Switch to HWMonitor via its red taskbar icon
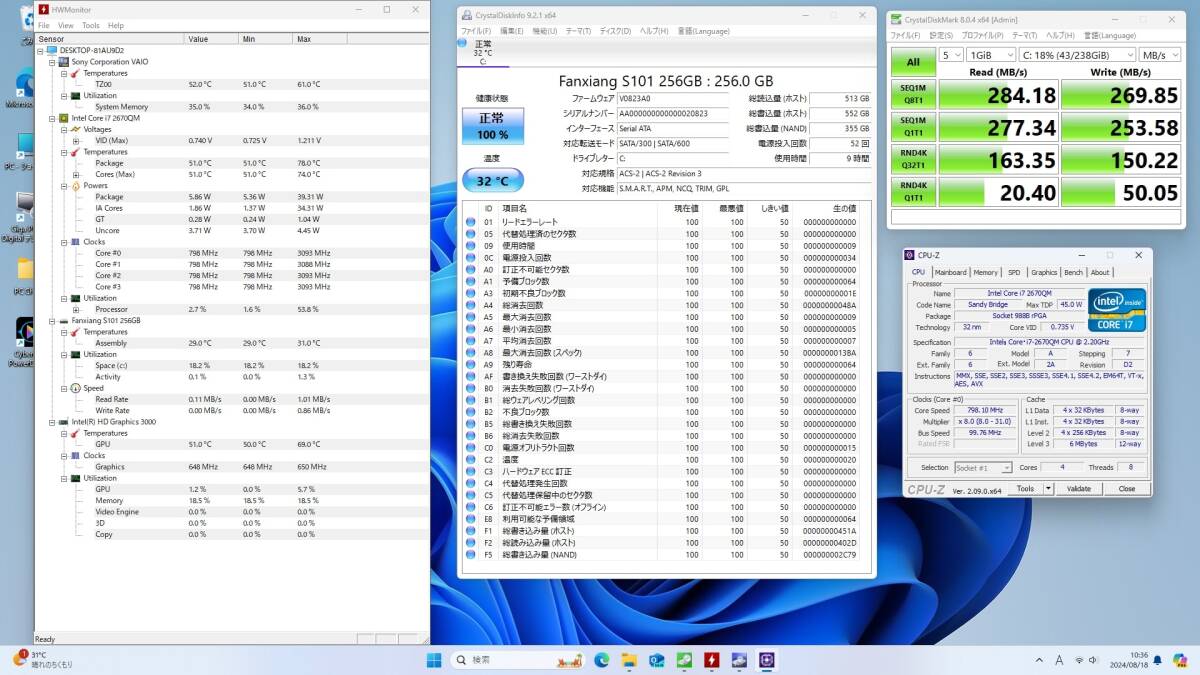Screen dimensions: 1200x675 click(x=711, y=660)
